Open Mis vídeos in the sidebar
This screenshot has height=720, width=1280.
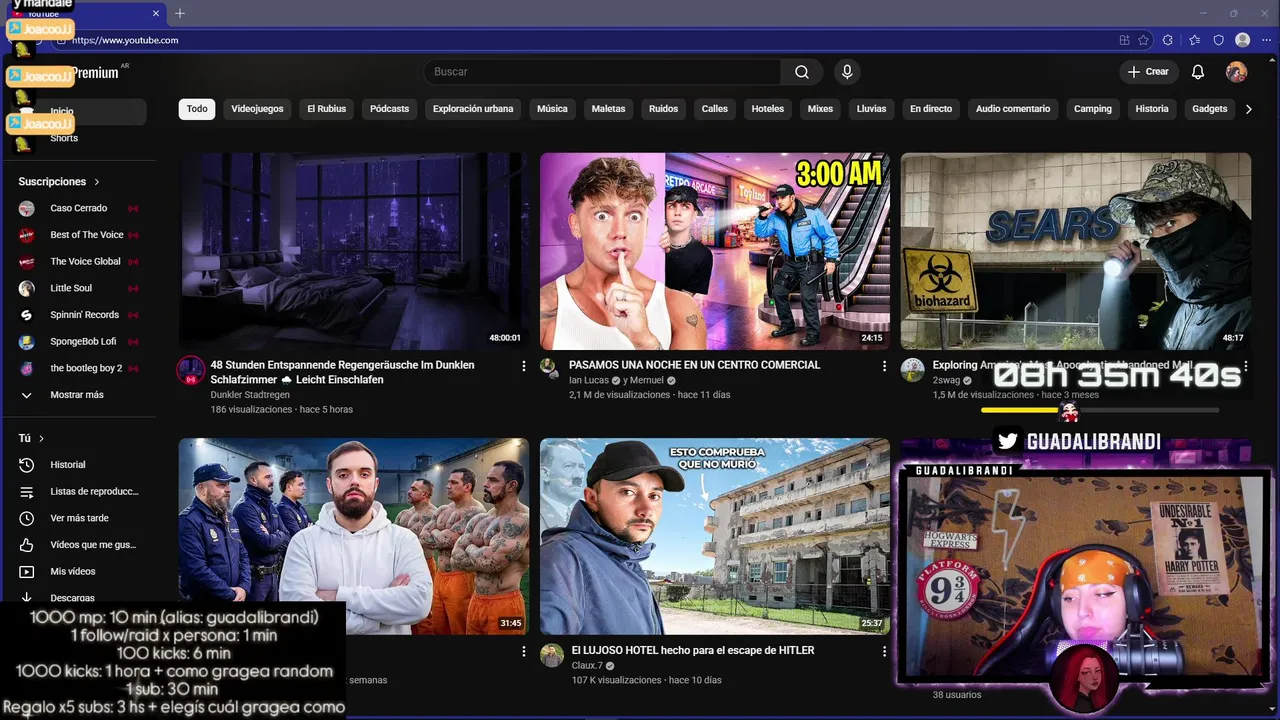point(78,572)
